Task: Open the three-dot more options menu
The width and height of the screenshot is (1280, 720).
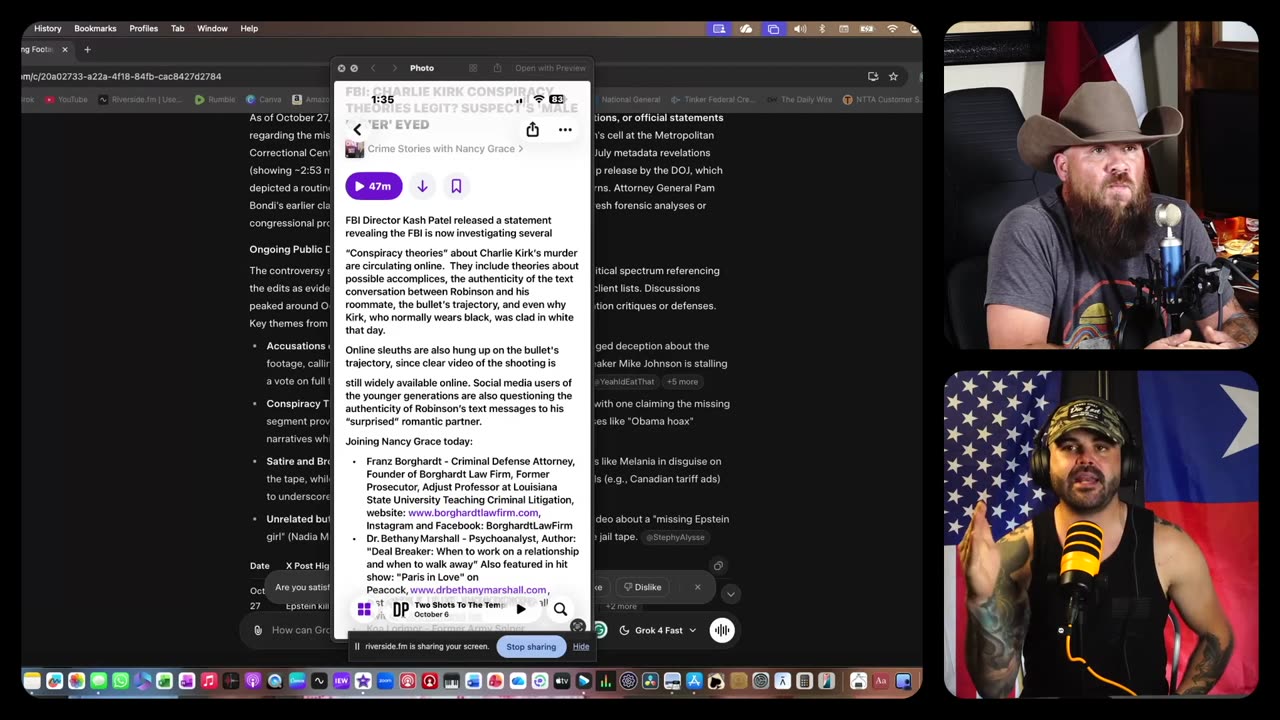Action: [x=565, y=129]
